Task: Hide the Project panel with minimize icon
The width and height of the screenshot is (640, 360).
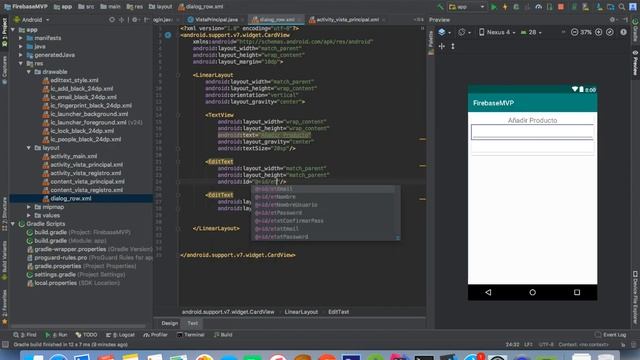Action: coord(146,20)
